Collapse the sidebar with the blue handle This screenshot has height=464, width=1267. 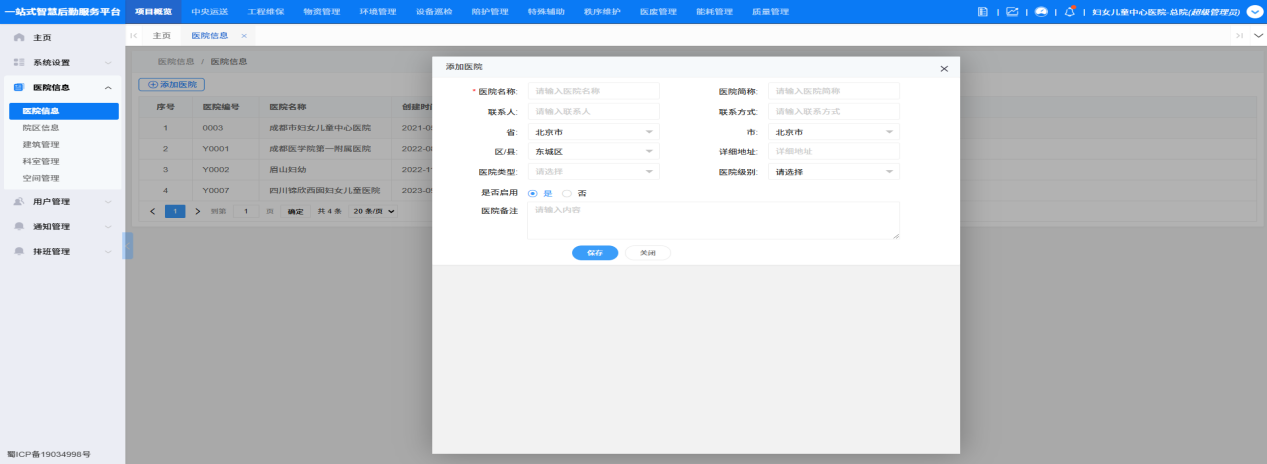(128, 246)
